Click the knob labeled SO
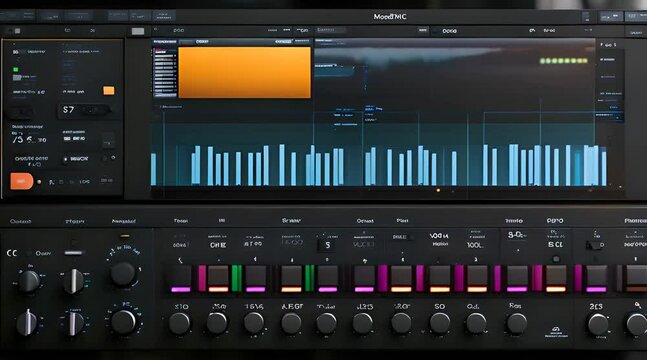 pyautogui.click(x=440, y=323)
